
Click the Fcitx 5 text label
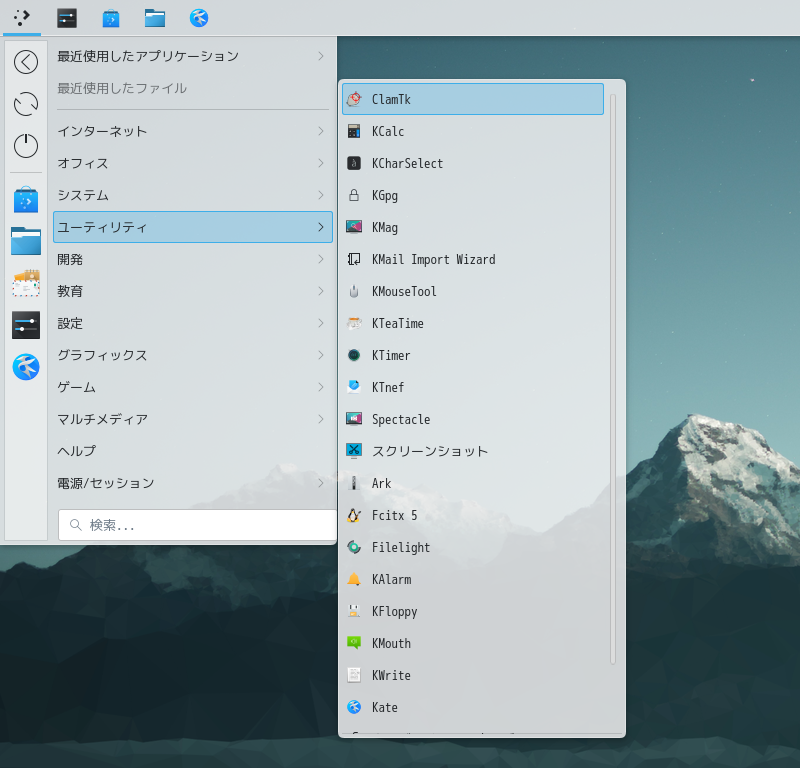click(x=394, y=515)
